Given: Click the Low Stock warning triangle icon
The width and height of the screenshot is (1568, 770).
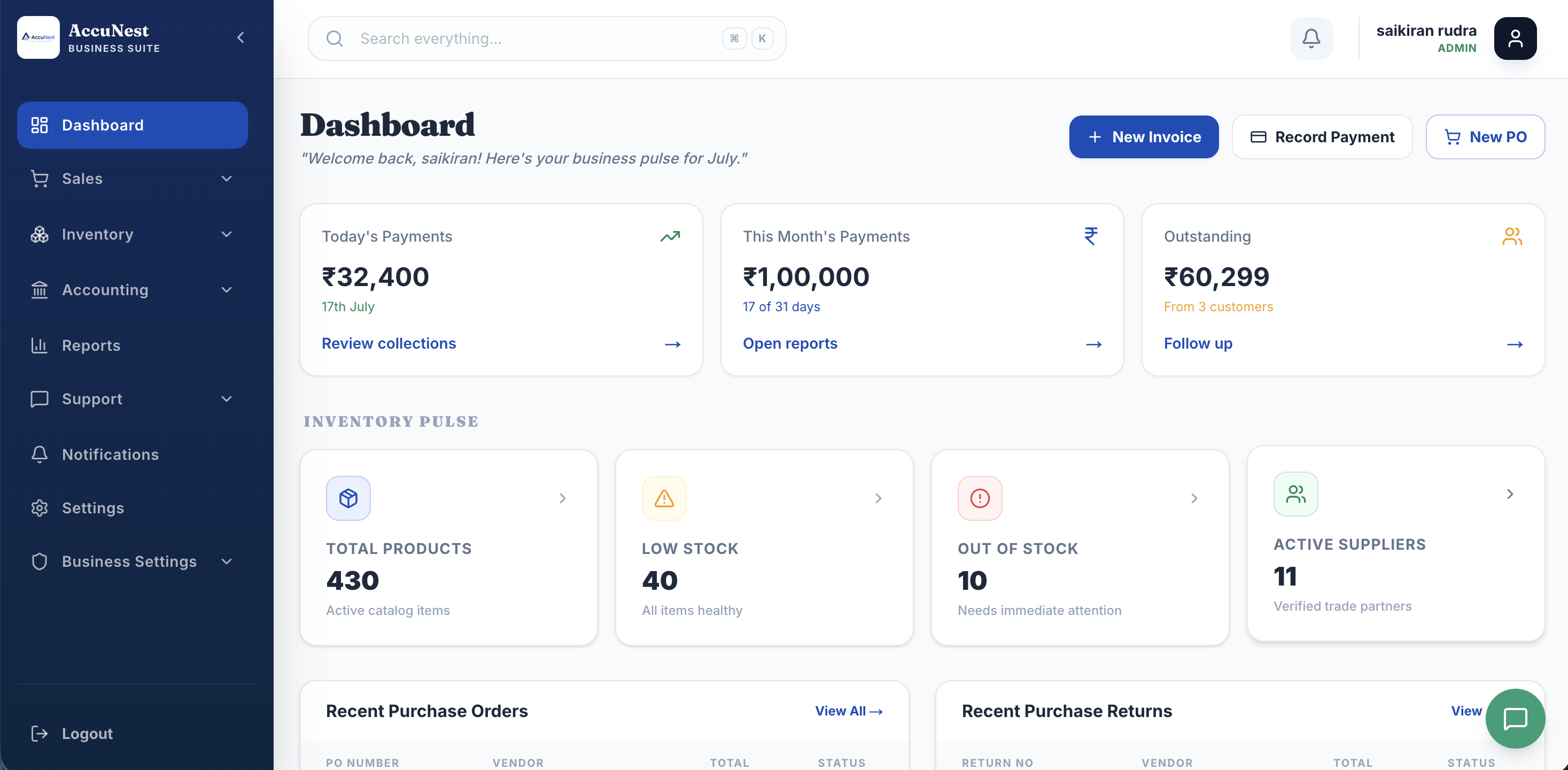Looking at the screenshot, I should [x=664, y=498].
